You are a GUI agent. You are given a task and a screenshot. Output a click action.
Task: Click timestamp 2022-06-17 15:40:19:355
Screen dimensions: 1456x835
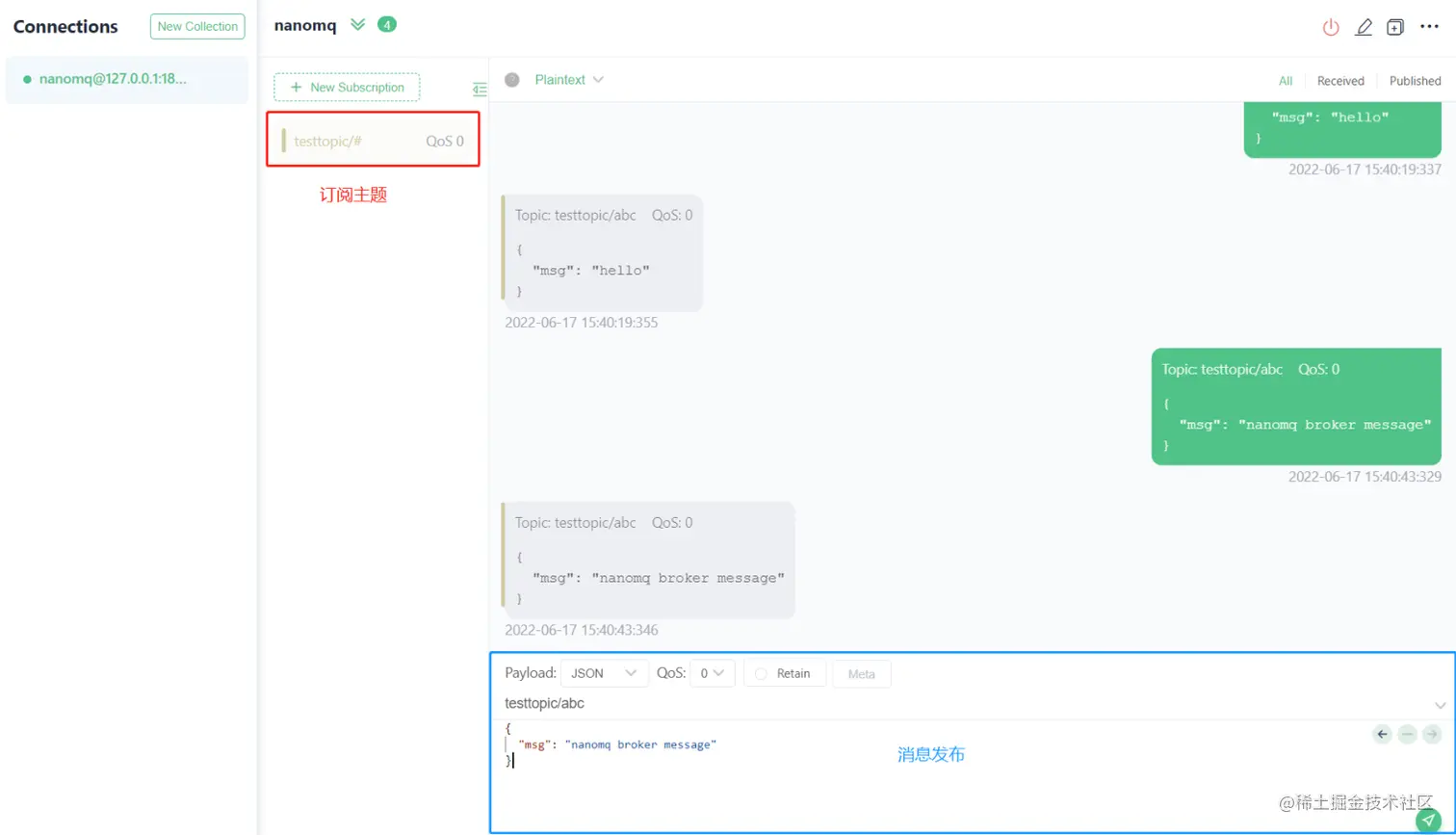click(582, 323)
